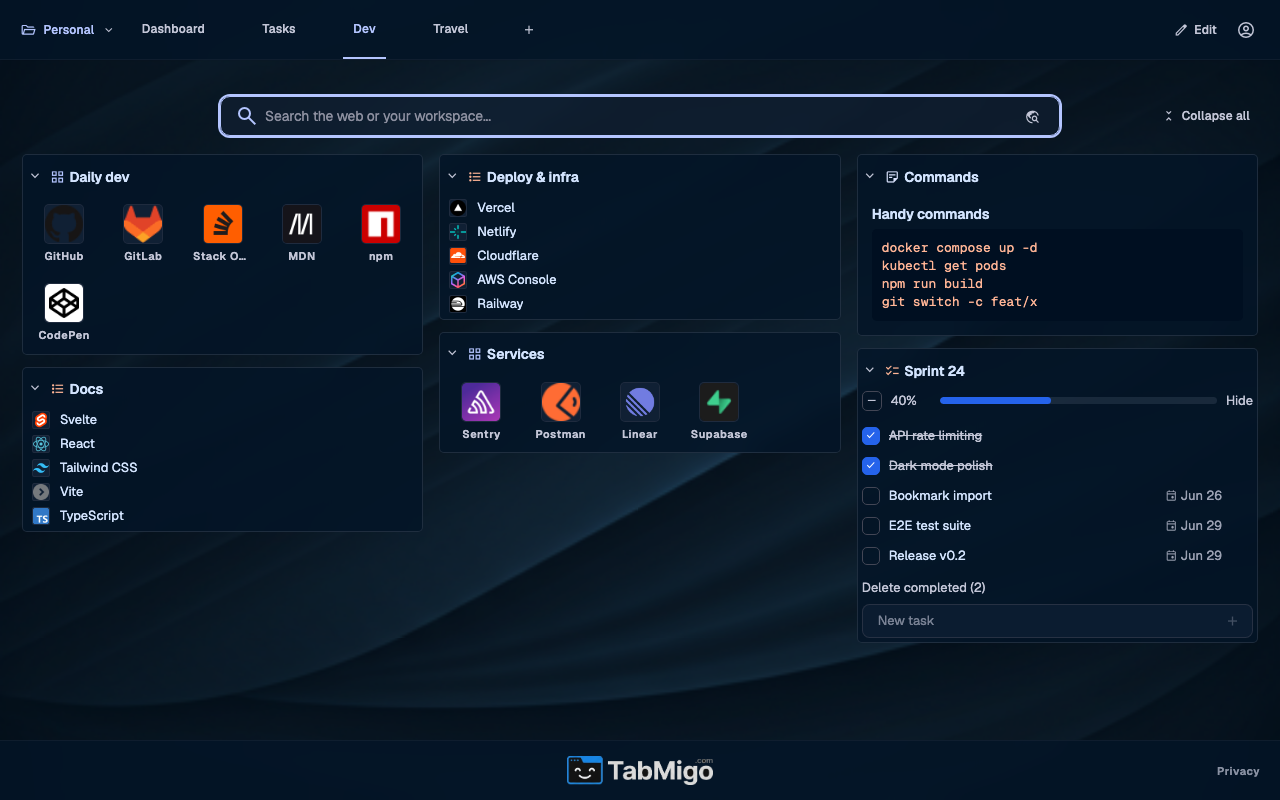Viewport: 1280px width, 800px height.
Task: Click the Vite icon in Docs
Action: point(41,492)
